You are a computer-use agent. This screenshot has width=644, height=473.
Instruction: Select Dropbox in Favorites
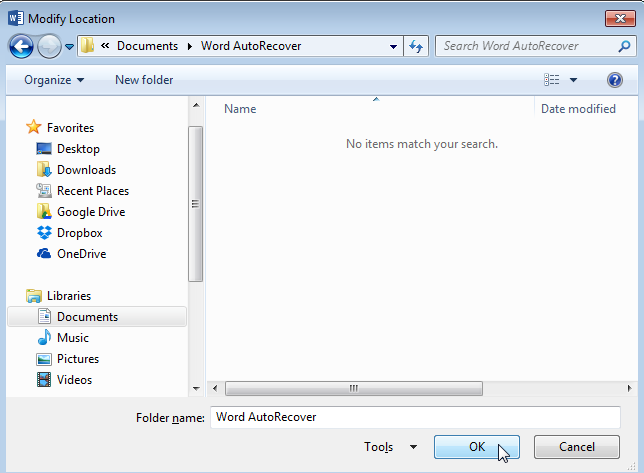tap(79, 233)
